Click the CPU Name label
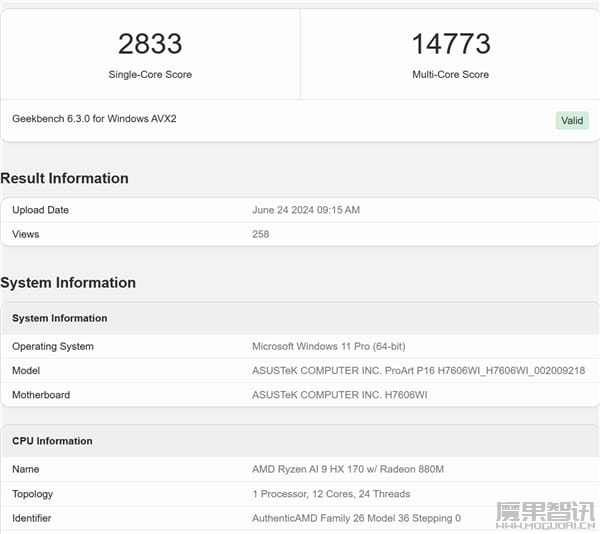The image size is (600, 534). 26,469
